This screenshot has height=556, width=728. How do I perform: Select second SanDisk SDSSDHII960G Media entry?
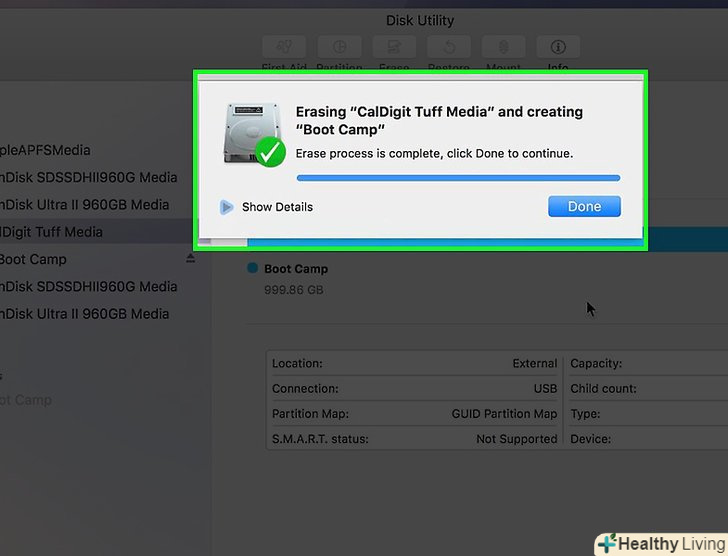pyautogui.click(x=89, y=286)
